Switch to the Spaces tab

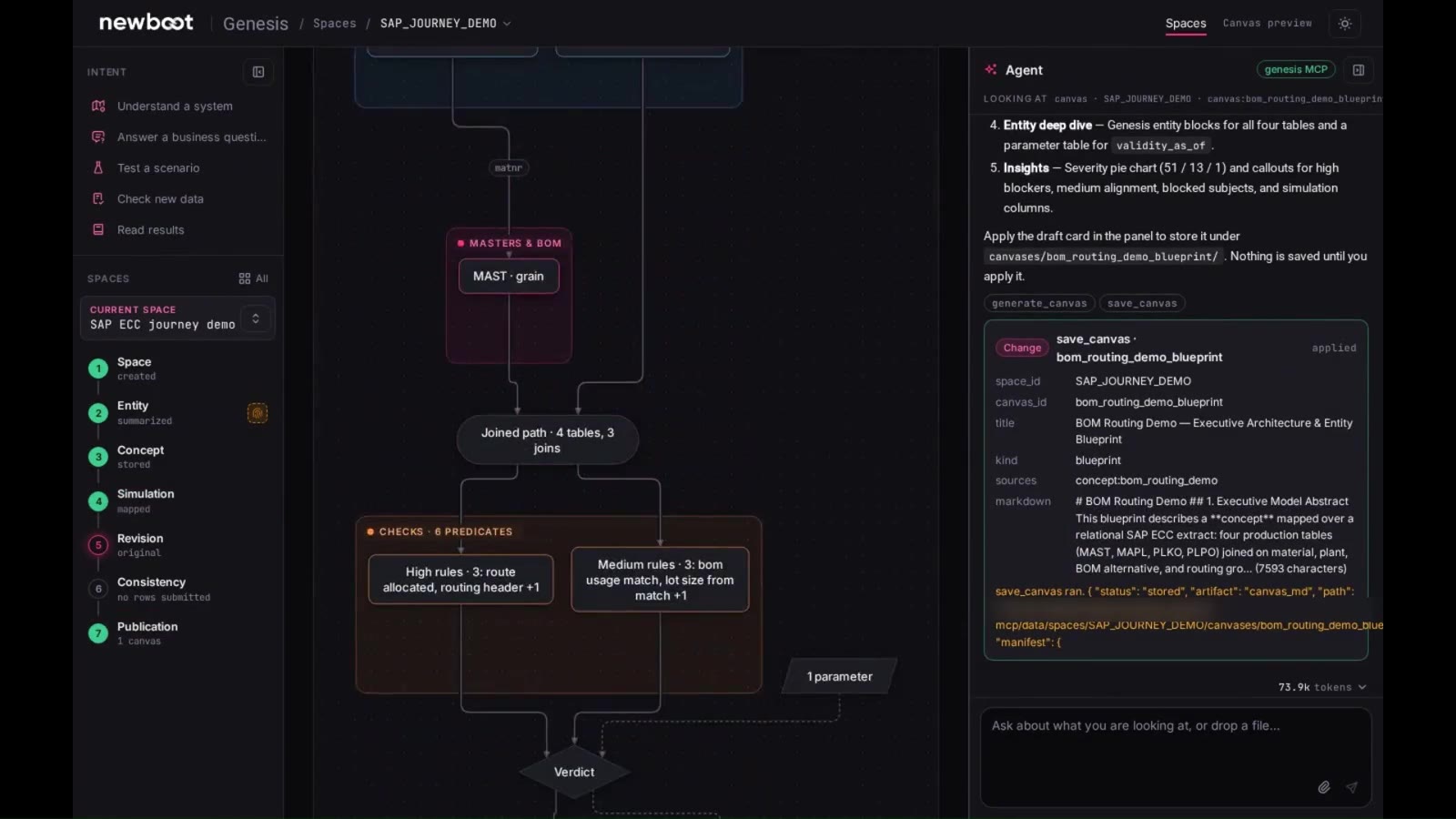pos(1186,24)
